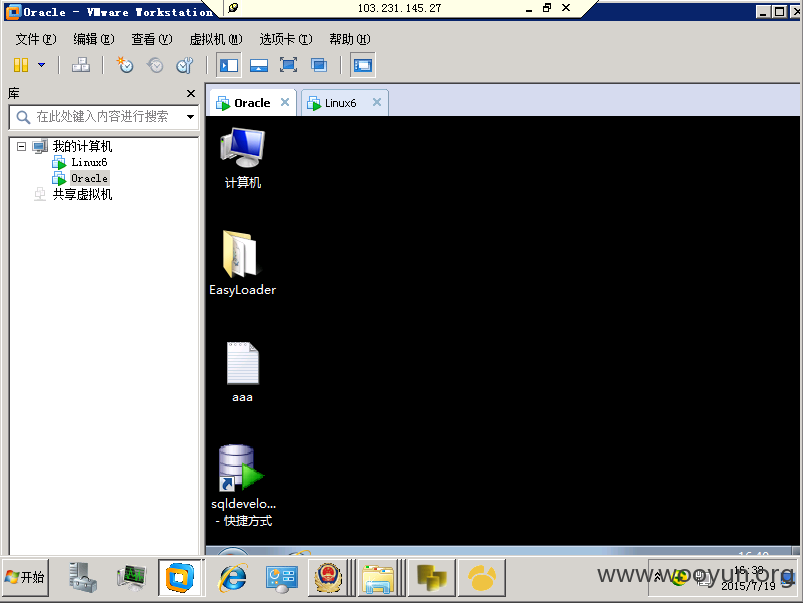The image size is (803, 603).
Task: Open the control panel taskbar icon
Action: pyautogui.click(x=281, y=578)
